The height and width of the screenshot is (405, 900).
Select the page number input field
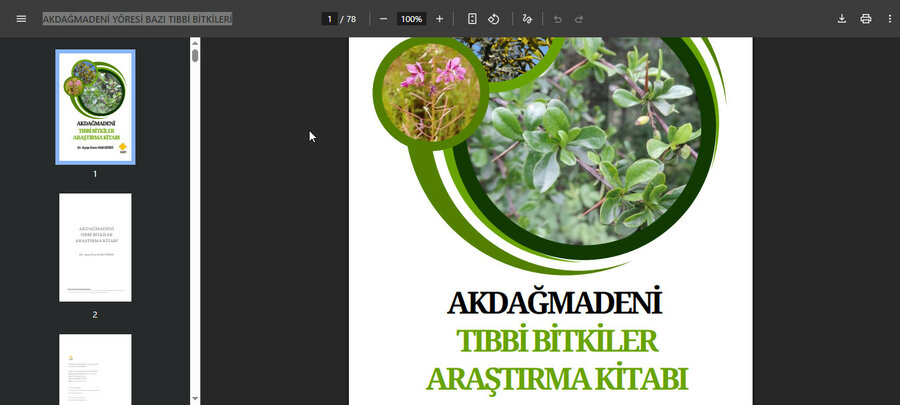pyautogui.click(x=329, y=19)
